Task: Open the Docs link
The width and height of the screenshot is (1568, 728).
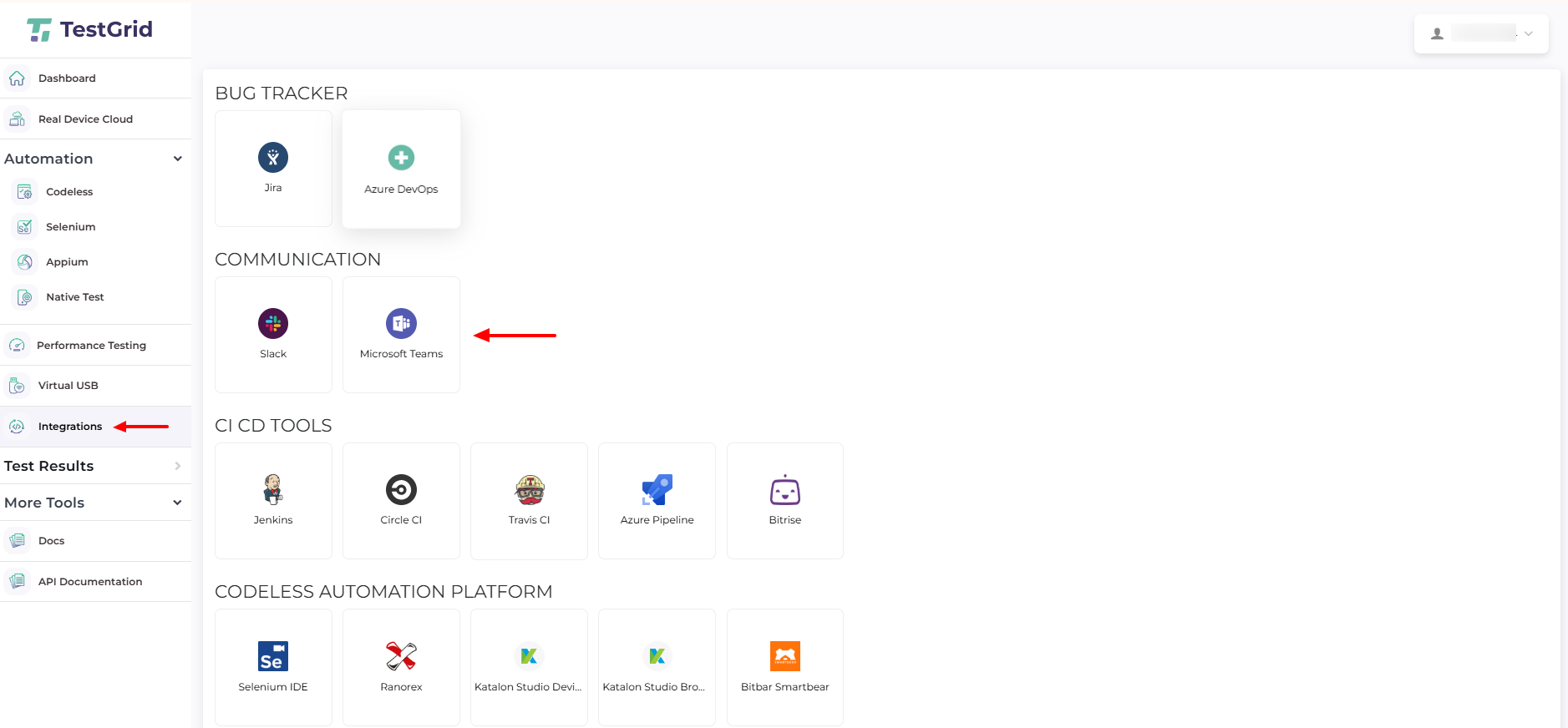Action: pyautogui.click(x=51, y=541)
